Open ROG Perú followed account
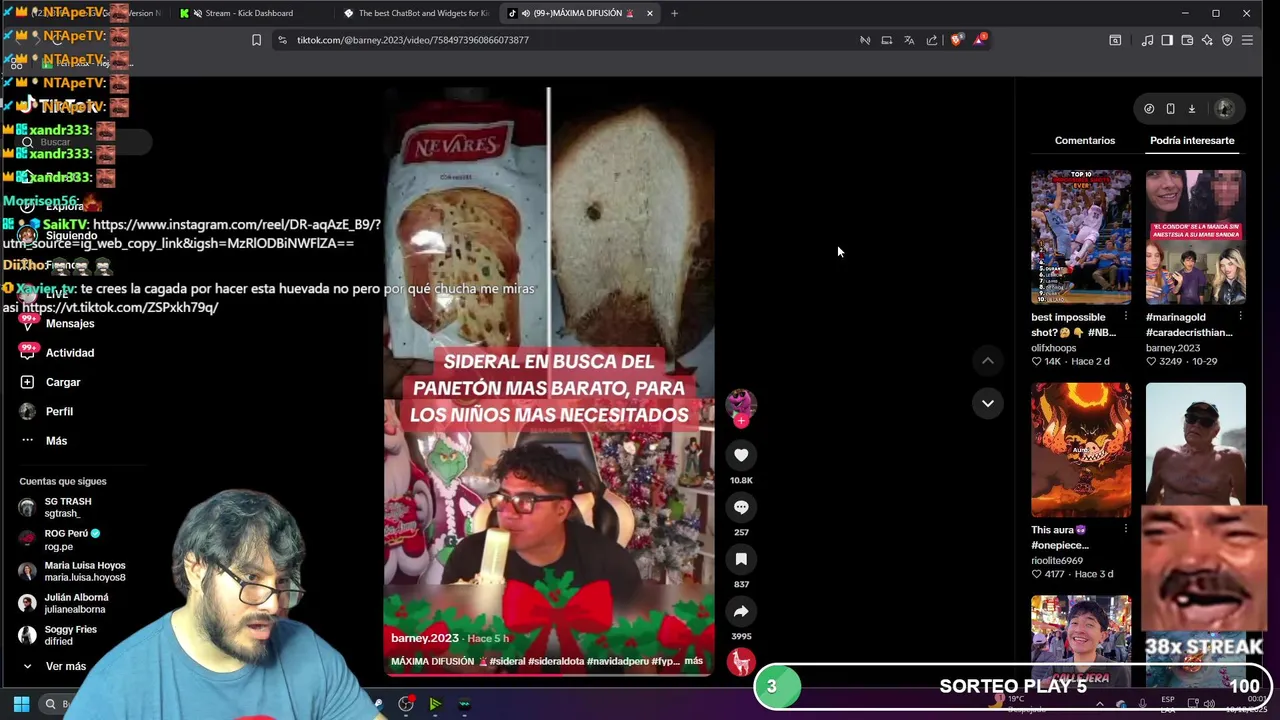This screenshot has height=720, width=1280. pos(66,540)
